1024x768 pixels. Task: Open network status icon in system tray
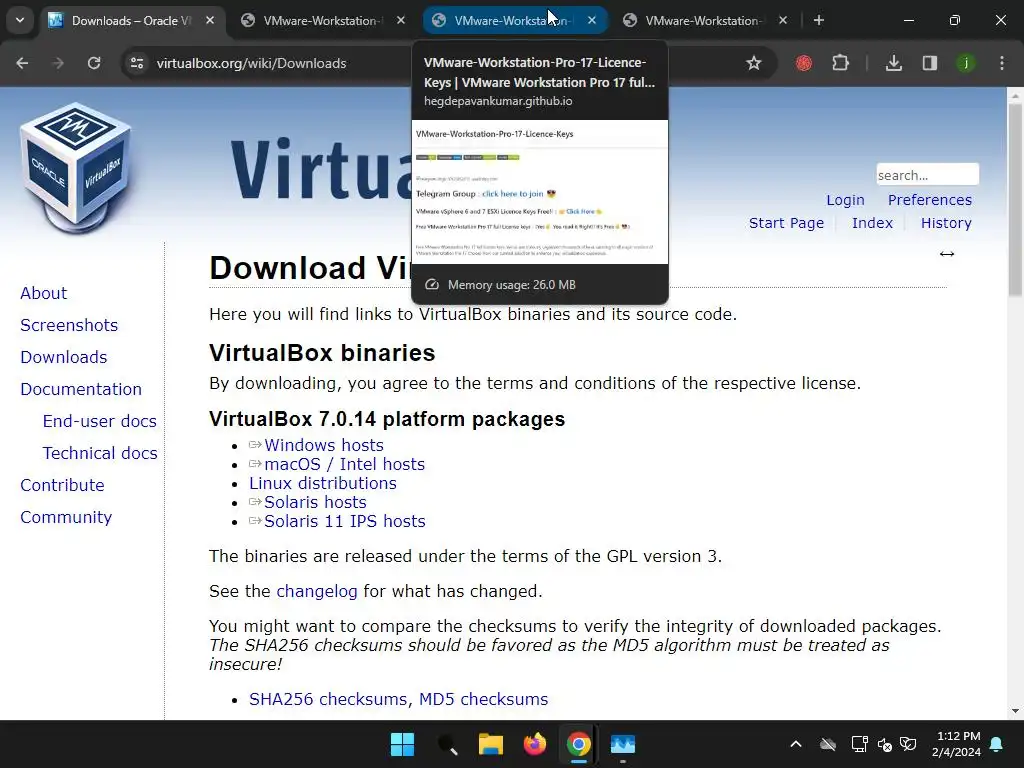pyautogui.click(x=859, y=744)
